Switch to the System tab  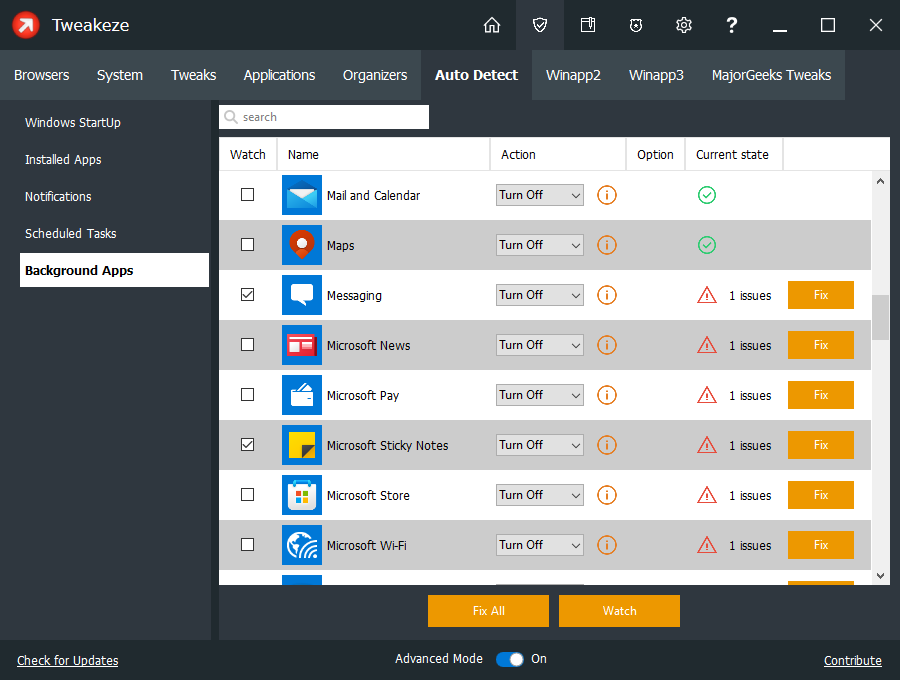[120, 75]
